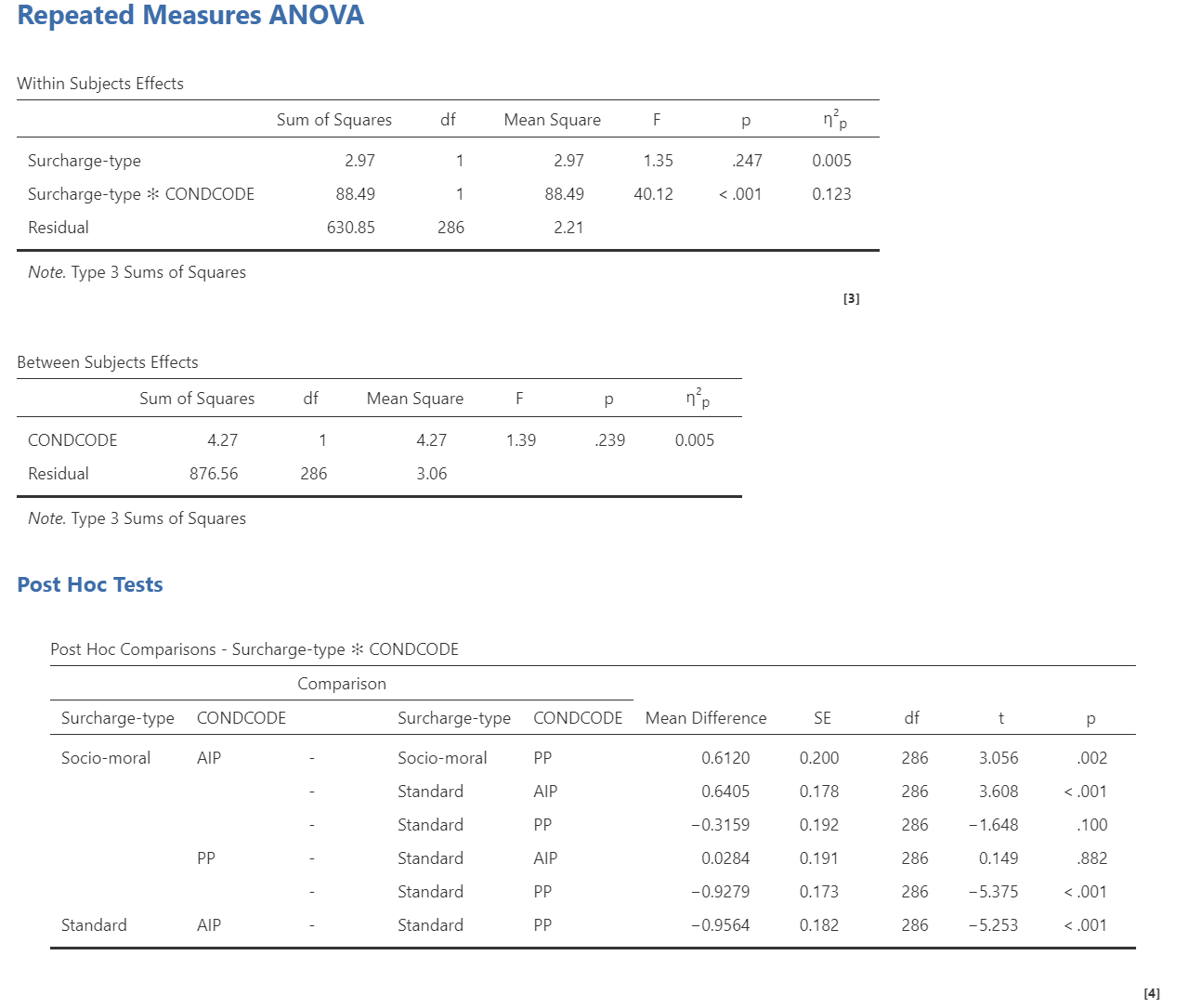
Task: Click the F value 40.12
Action: coord(653,194)
